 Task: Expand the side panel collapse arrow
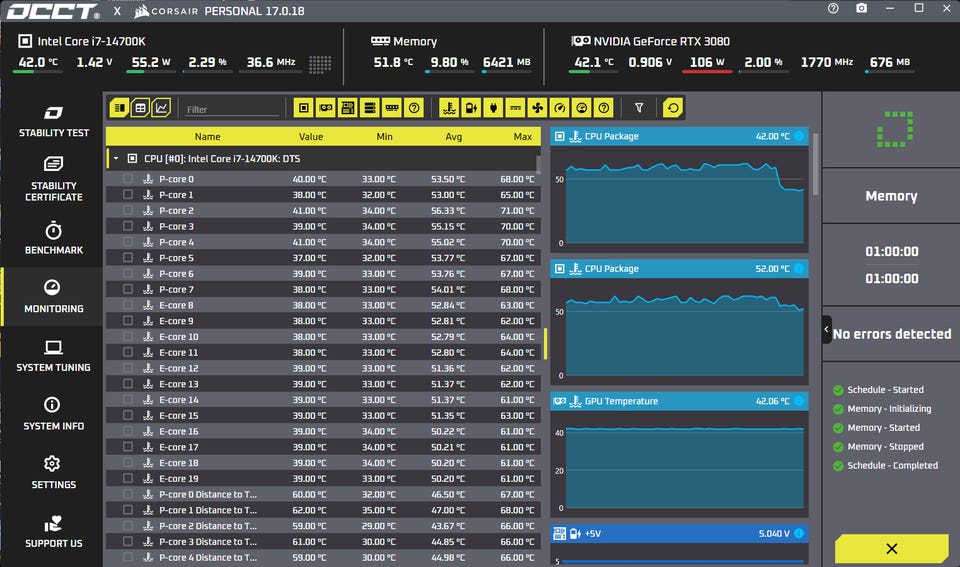pos(827,329)
